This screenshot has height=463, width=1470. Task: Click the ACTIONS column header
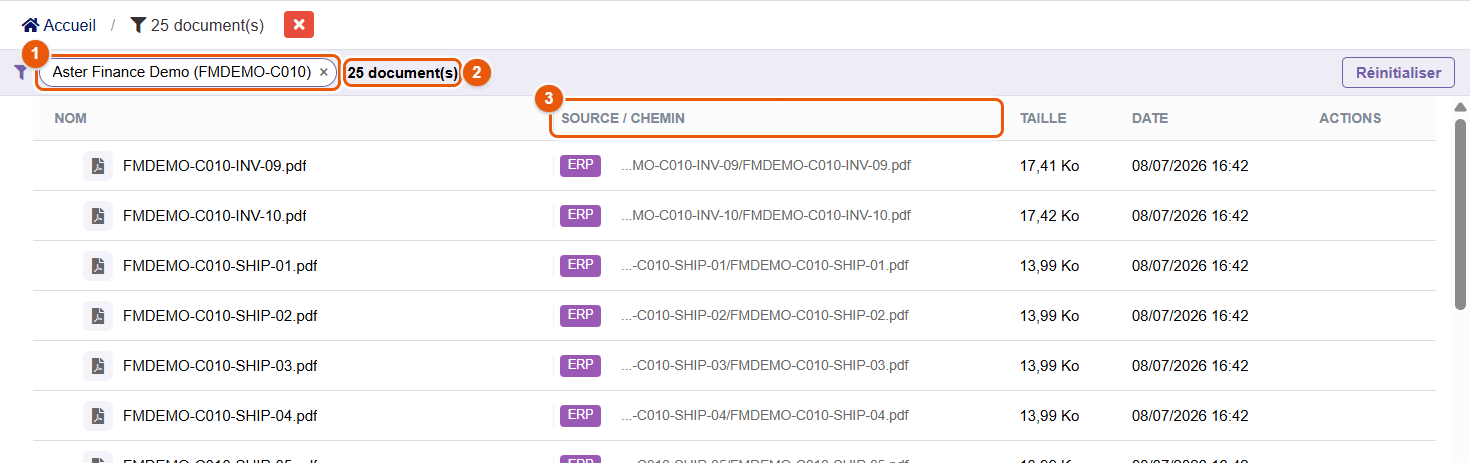1350,118
